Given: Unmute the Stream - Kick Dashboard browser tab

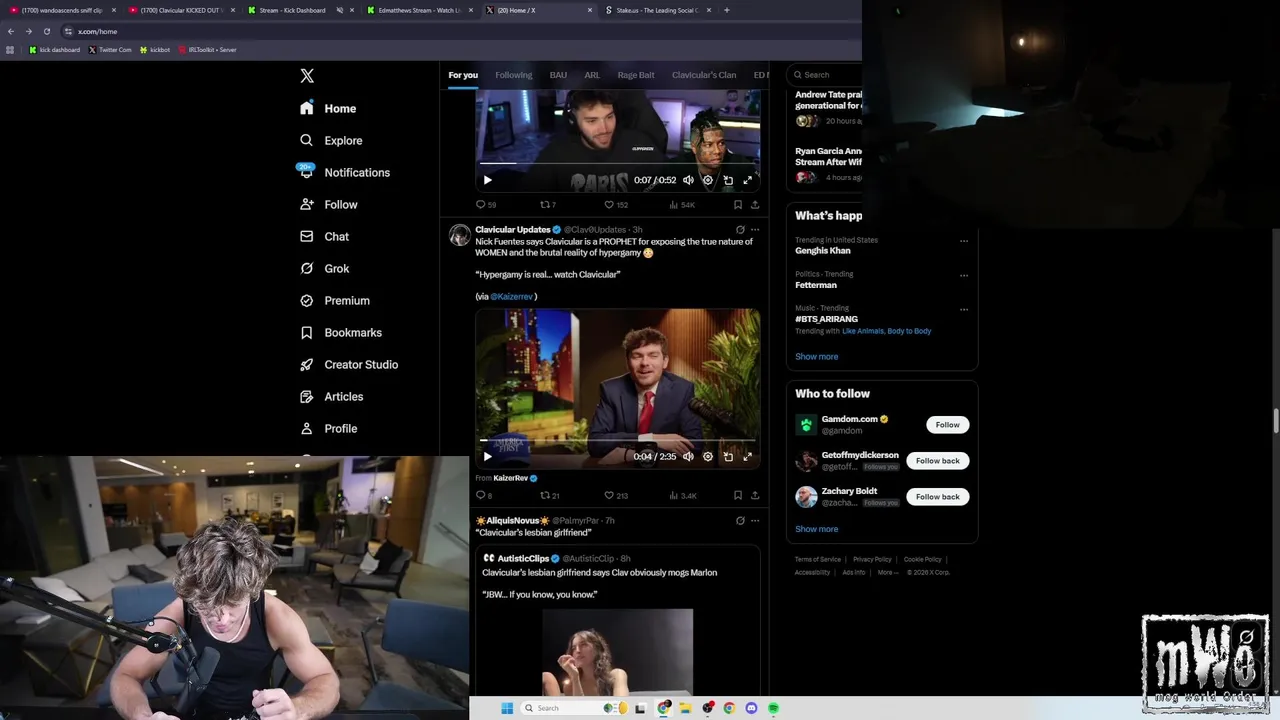Looking at the screenshot, I should click(x=340, y=10).
